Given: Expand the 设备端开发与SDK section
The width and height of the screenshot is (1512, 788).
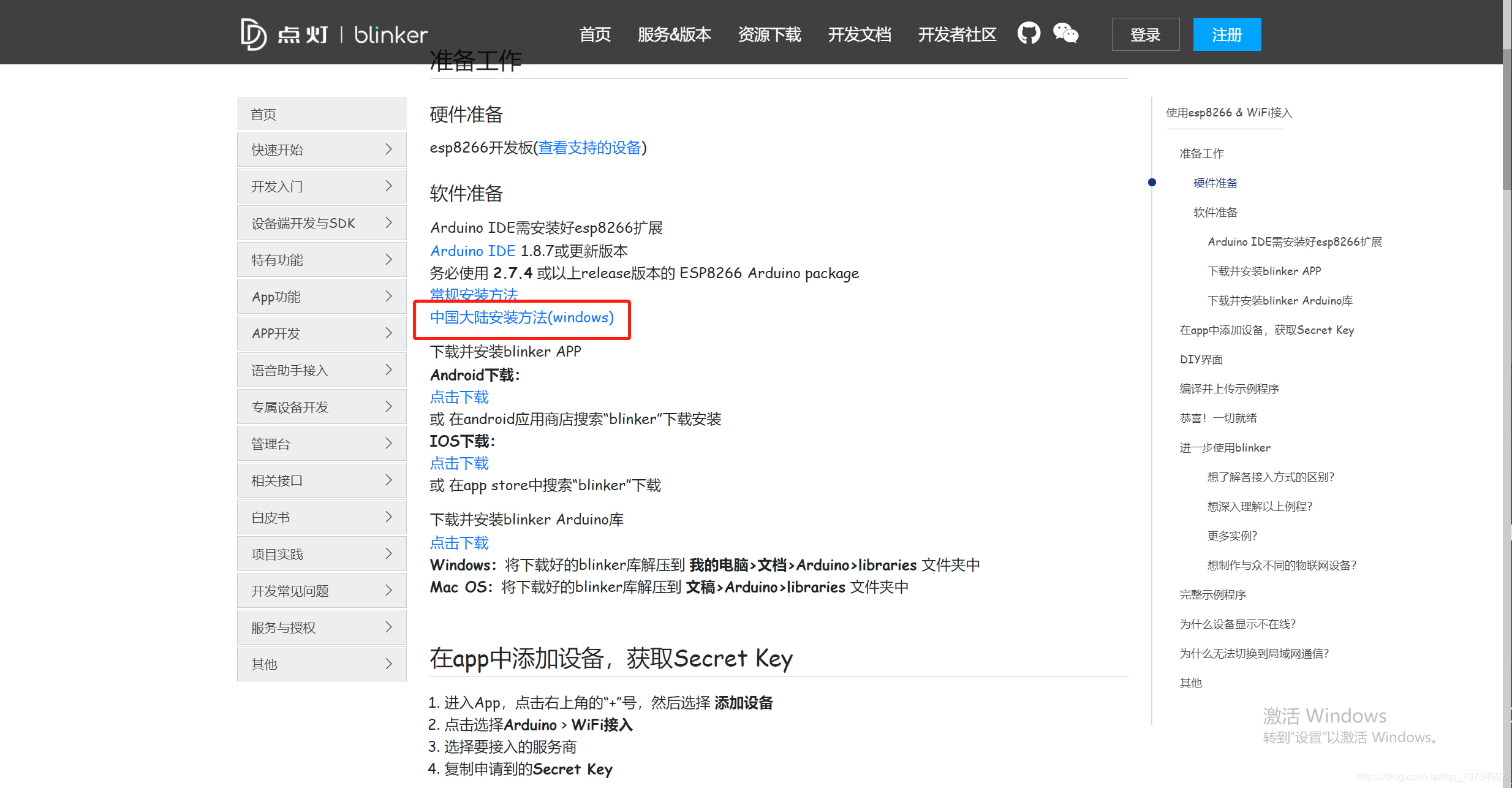Looking at the screenshot, I should tap(321, 222).
